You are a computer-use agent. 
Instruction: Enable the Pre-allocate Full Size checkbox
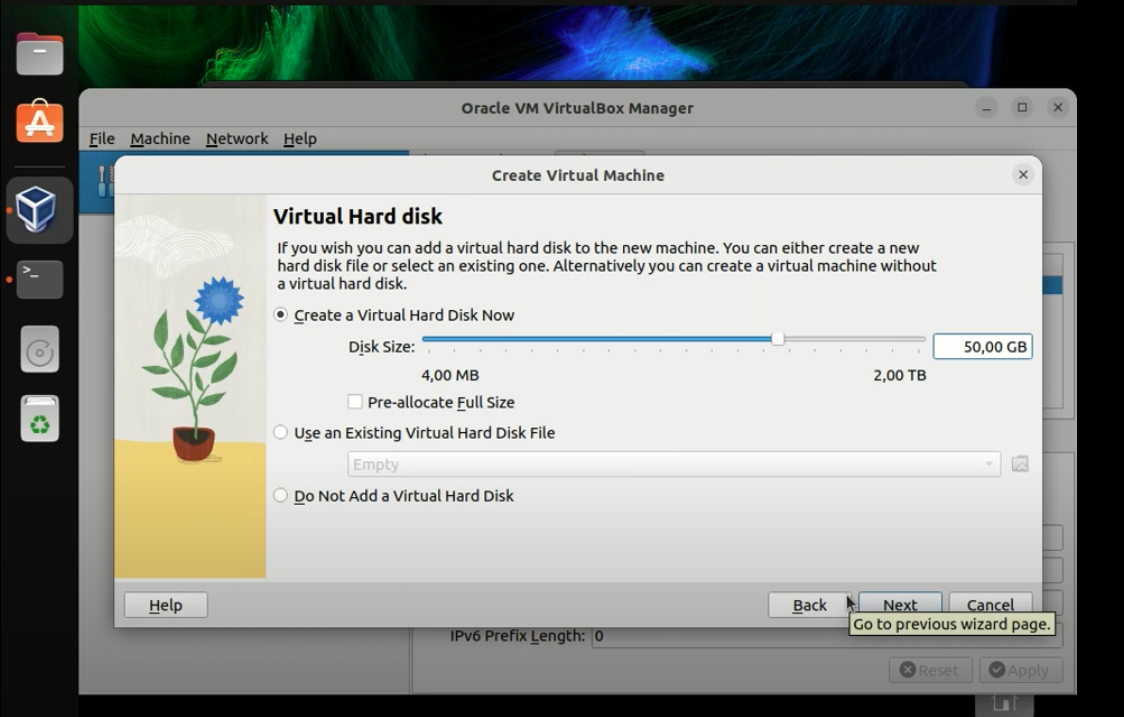[x=355, y=402]
